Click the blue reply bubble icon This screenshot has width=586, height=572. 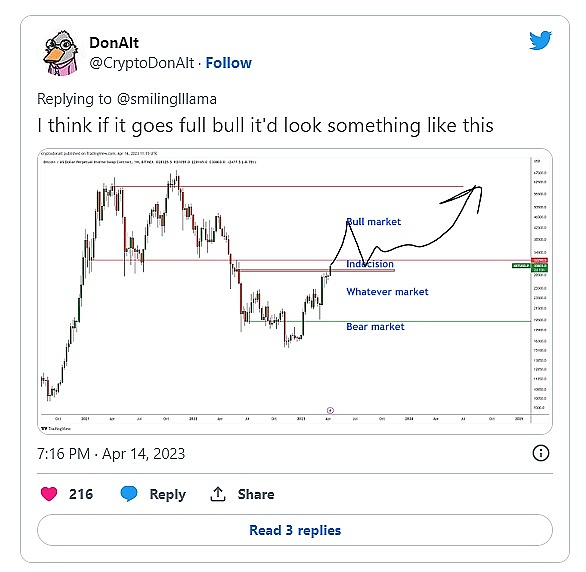coord(129,494)
